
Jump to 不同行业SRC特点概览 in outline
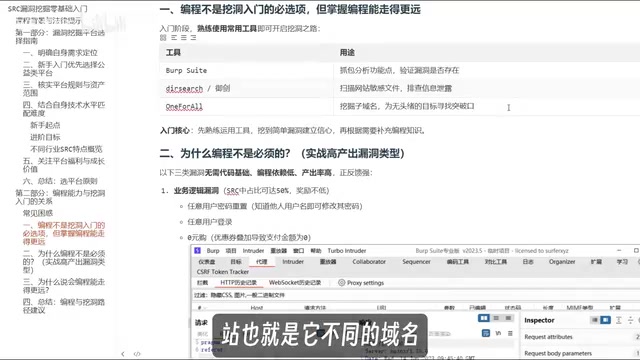[66, 149]
